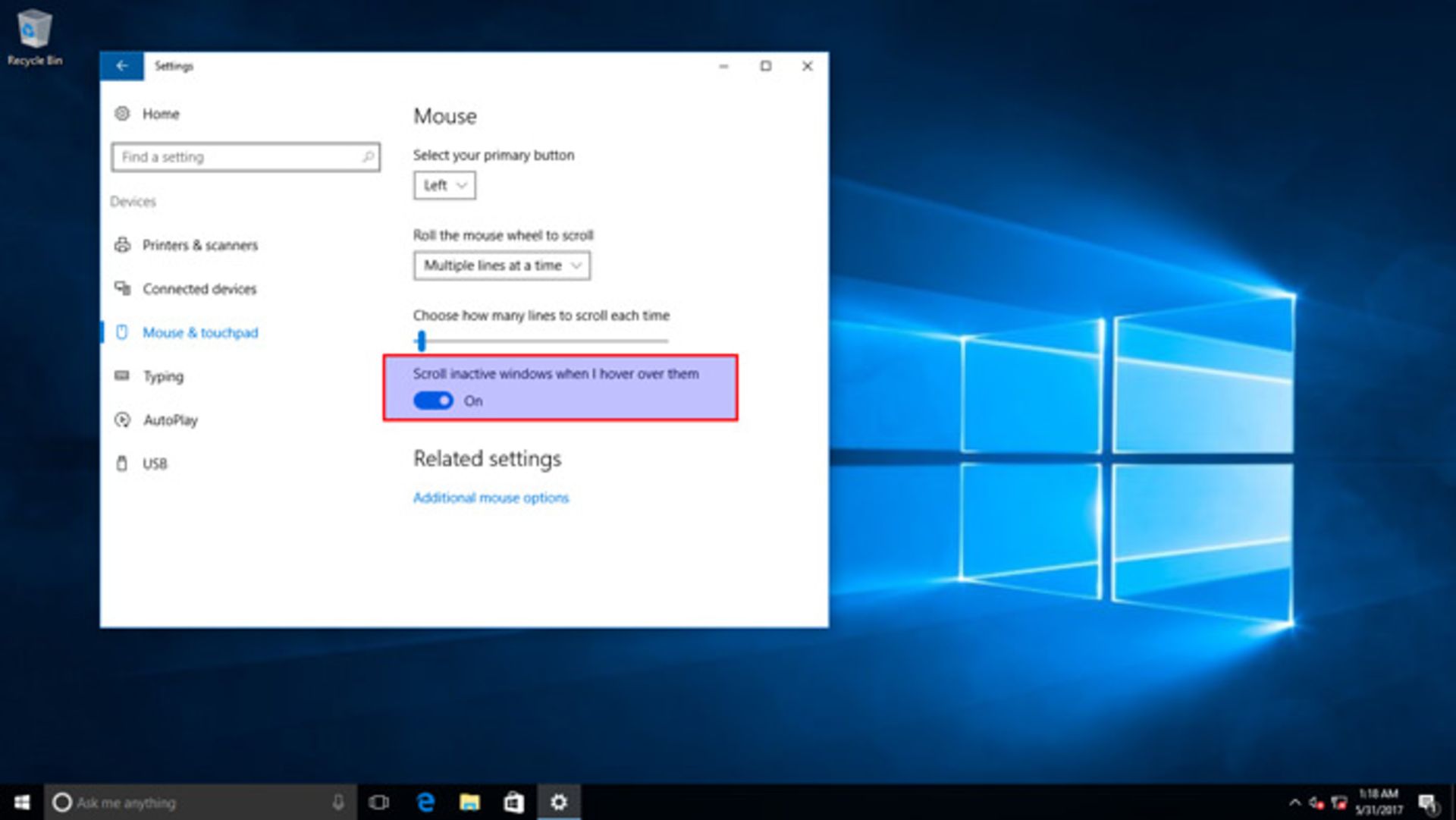The image size is (1456, 820).
Task: Click the Cortana microphone icon
Action: pyautogui.click(x=338, y=803)
